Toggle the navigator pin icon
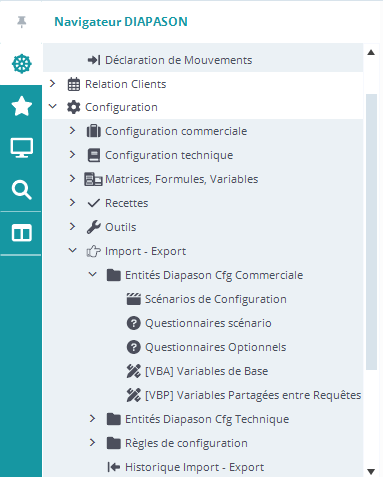Viewport: 383px width, 477px height. point(22,22)
